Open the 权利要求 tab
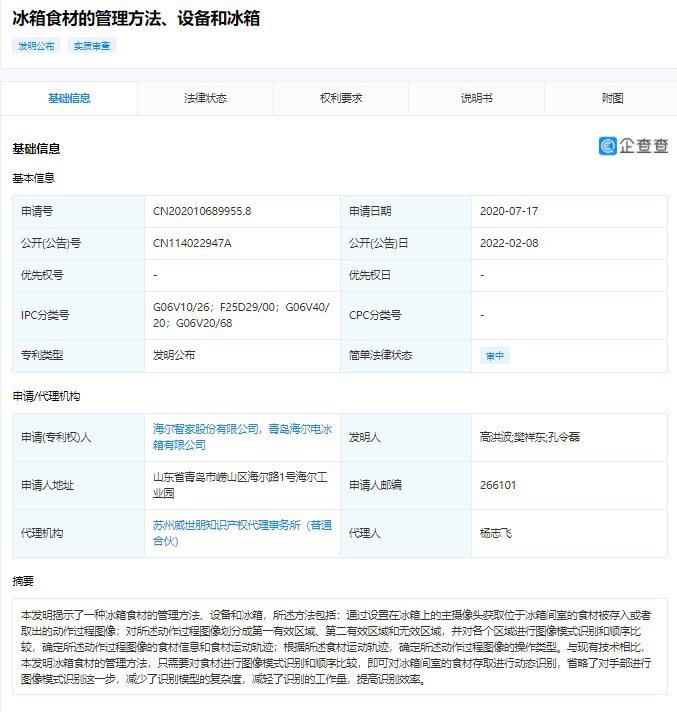Screen dimensions: 677x712 coord(341,98)
